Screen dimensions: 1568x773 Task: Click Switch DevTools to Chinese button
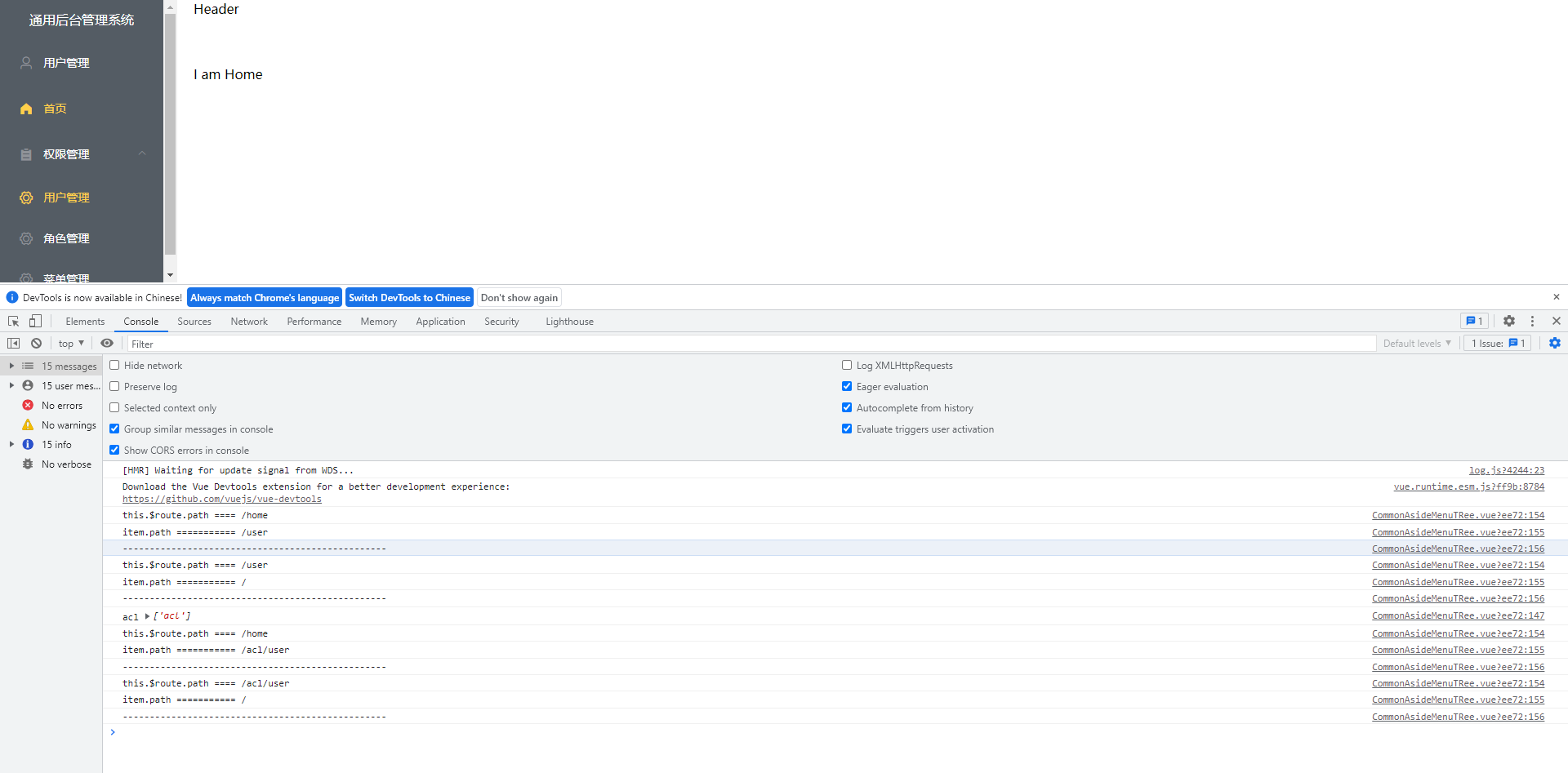tap(410, 297)
